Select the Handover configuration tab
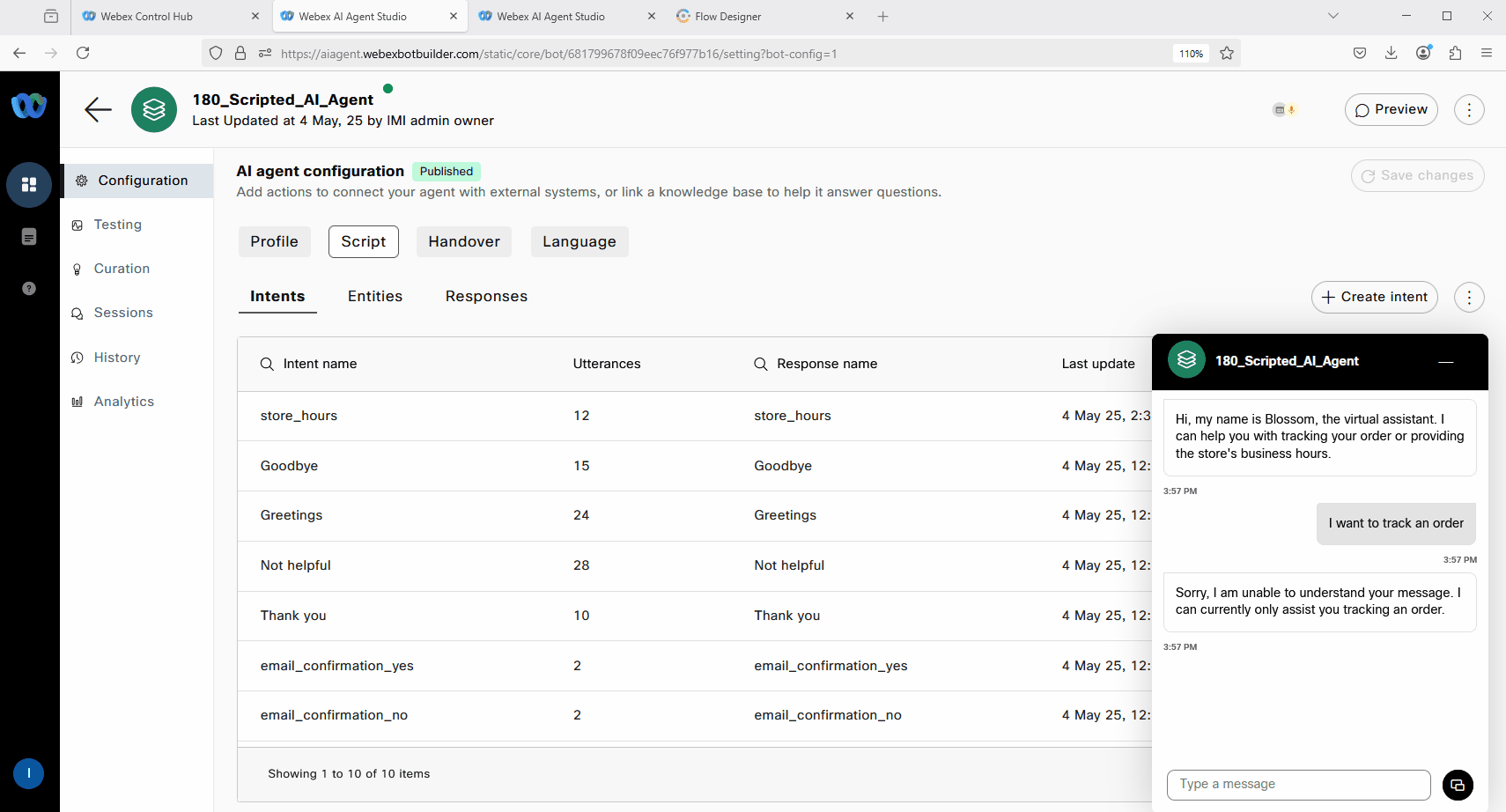The height and width of the screenshot is (812, 1506). pos(463,241)
